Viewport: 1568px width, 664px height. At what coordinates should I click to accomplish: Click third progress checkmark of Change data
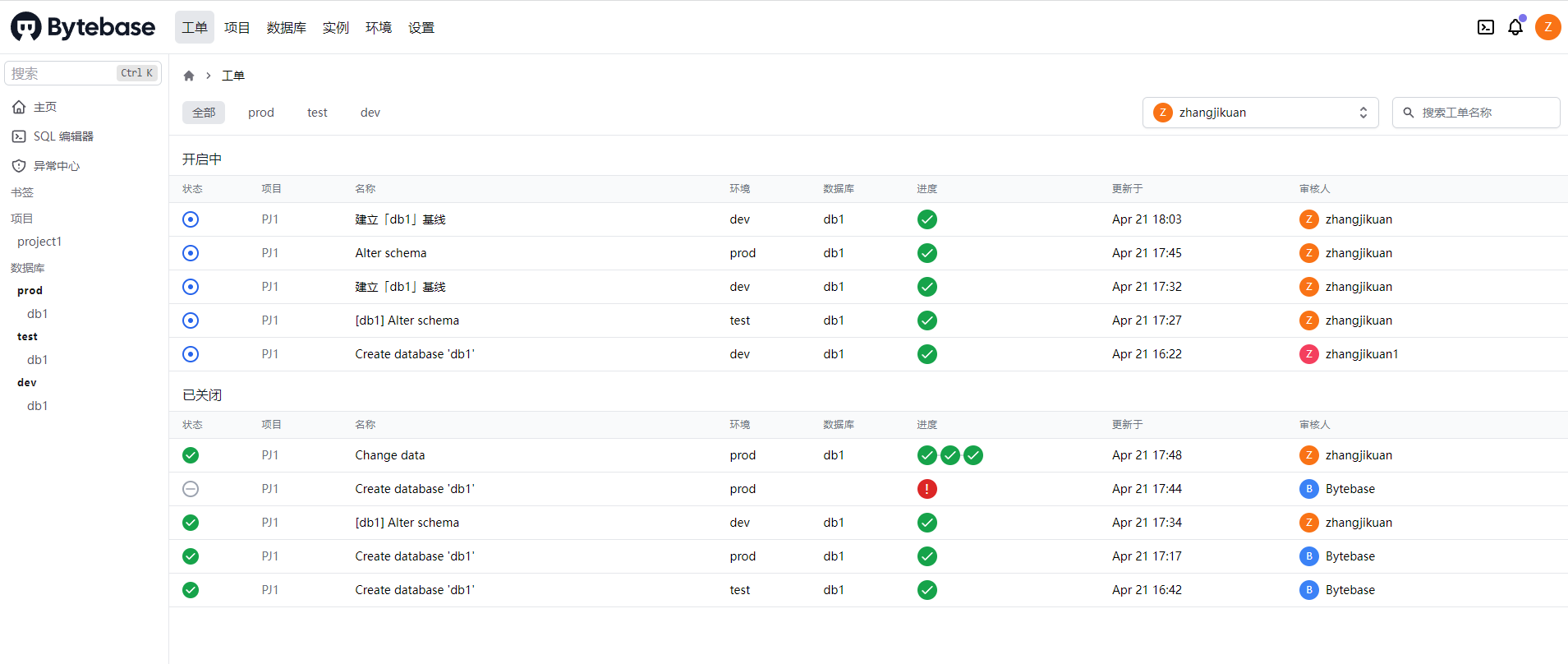[973, 455]
